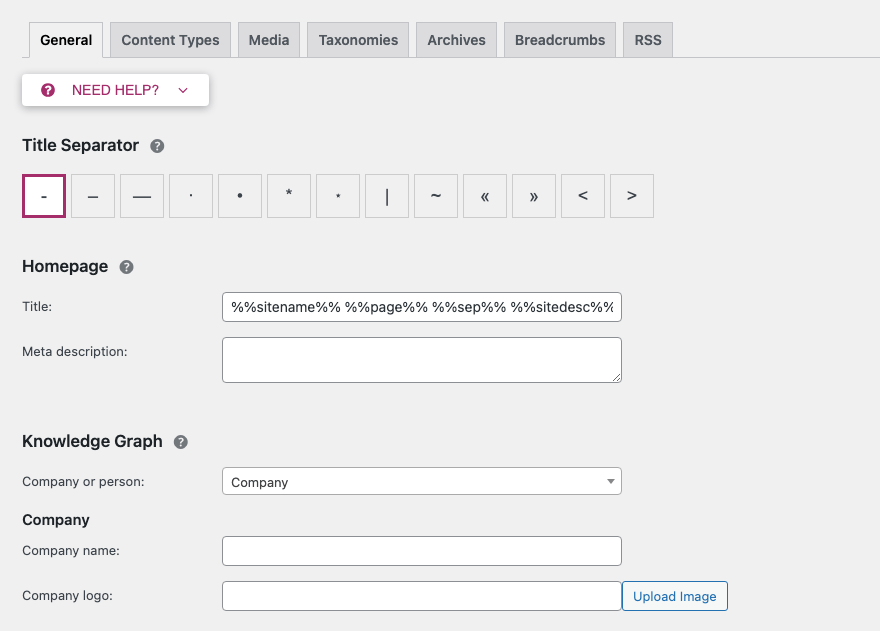This screenshot has height=631, width=880.
Task: Select the greater-than sign separator
Action: click(x=632, y=196)
